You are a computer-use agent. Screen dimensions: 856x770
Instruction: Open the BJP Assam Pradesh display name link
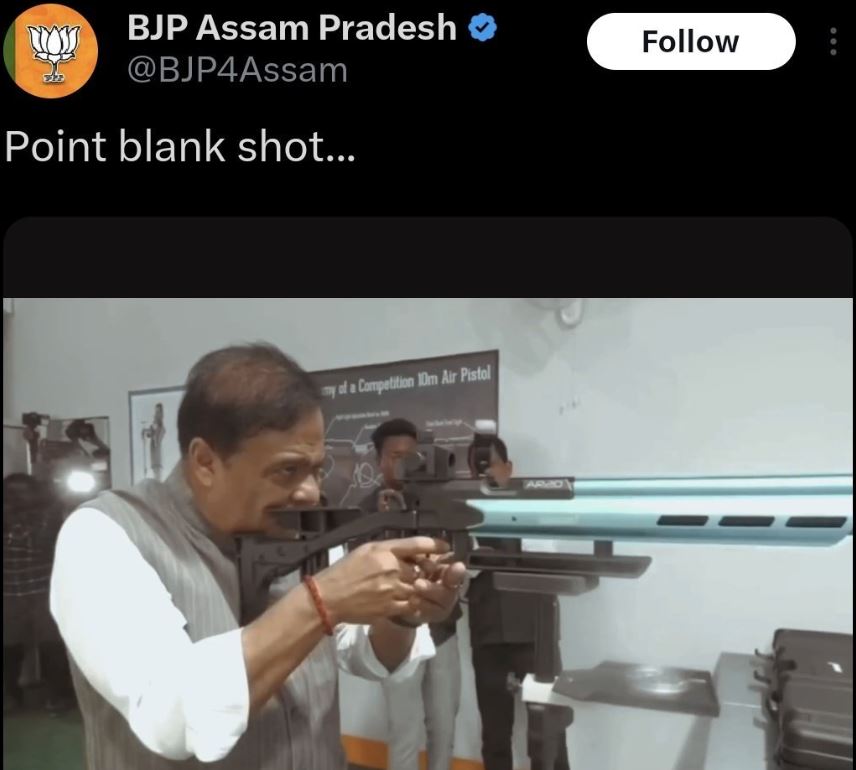(292, 28)
